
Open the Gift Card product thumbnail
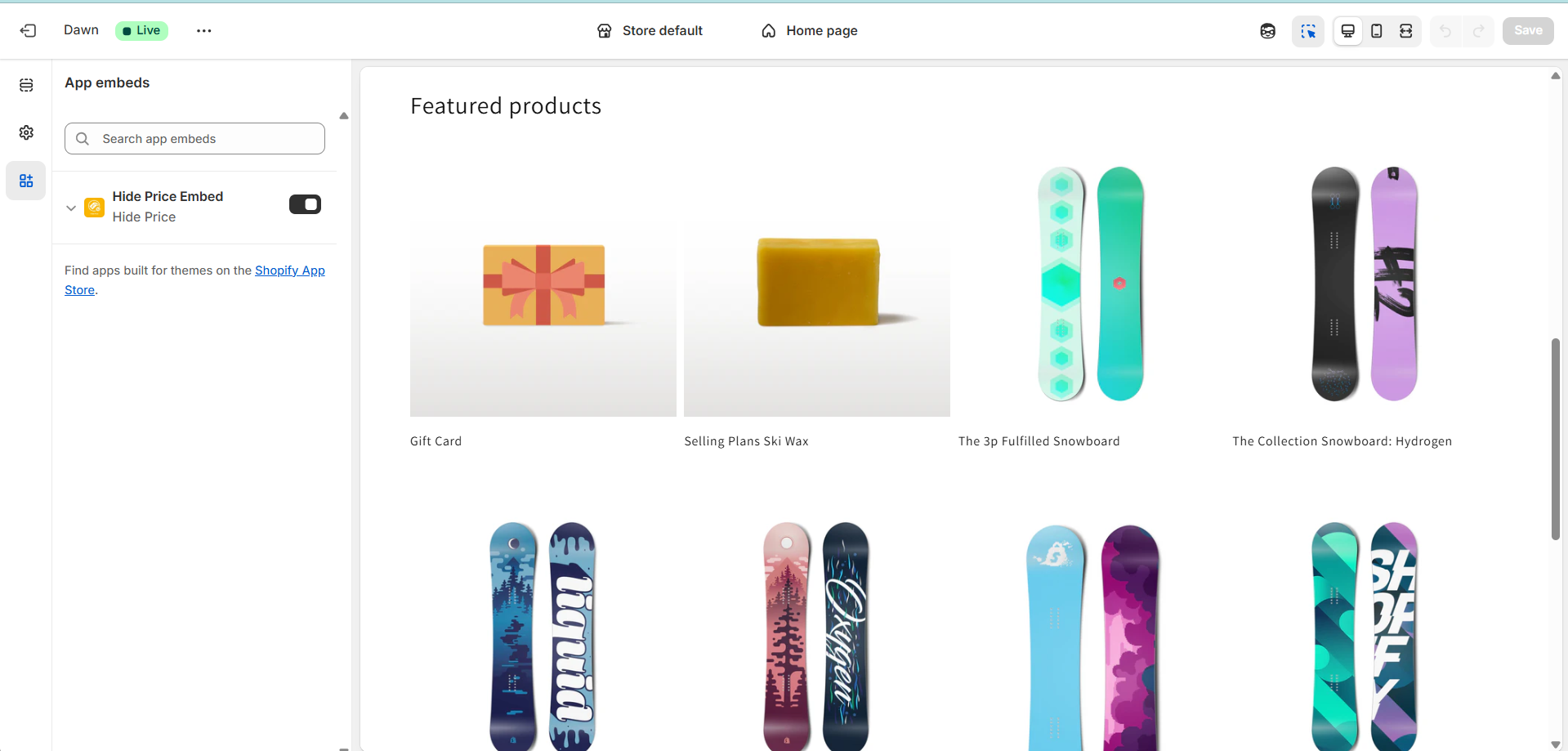pyautogui.click(x=543, y=286)
